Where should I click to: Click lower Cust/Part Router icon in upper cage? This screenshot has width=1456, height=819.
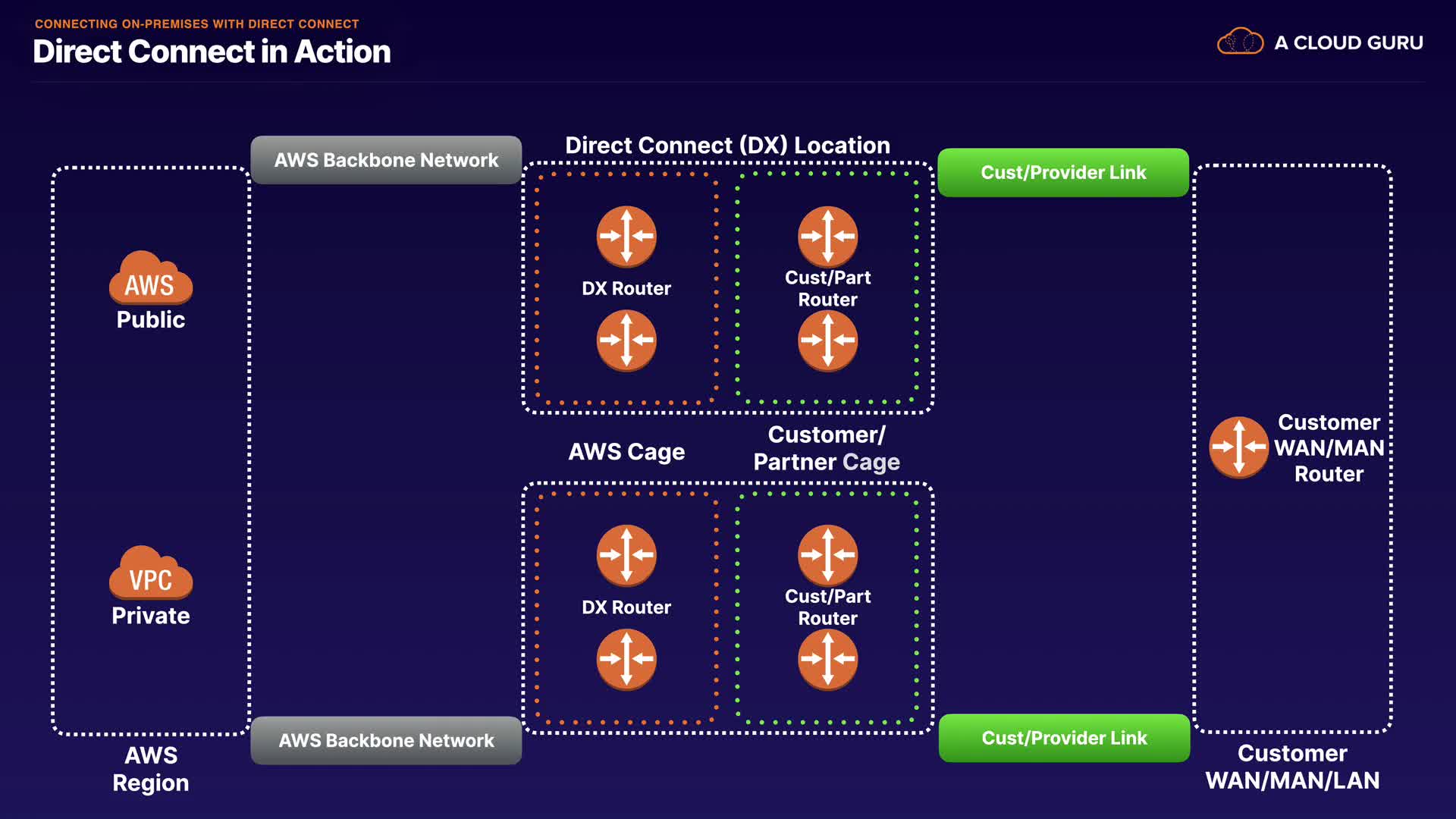pos(827,340)
